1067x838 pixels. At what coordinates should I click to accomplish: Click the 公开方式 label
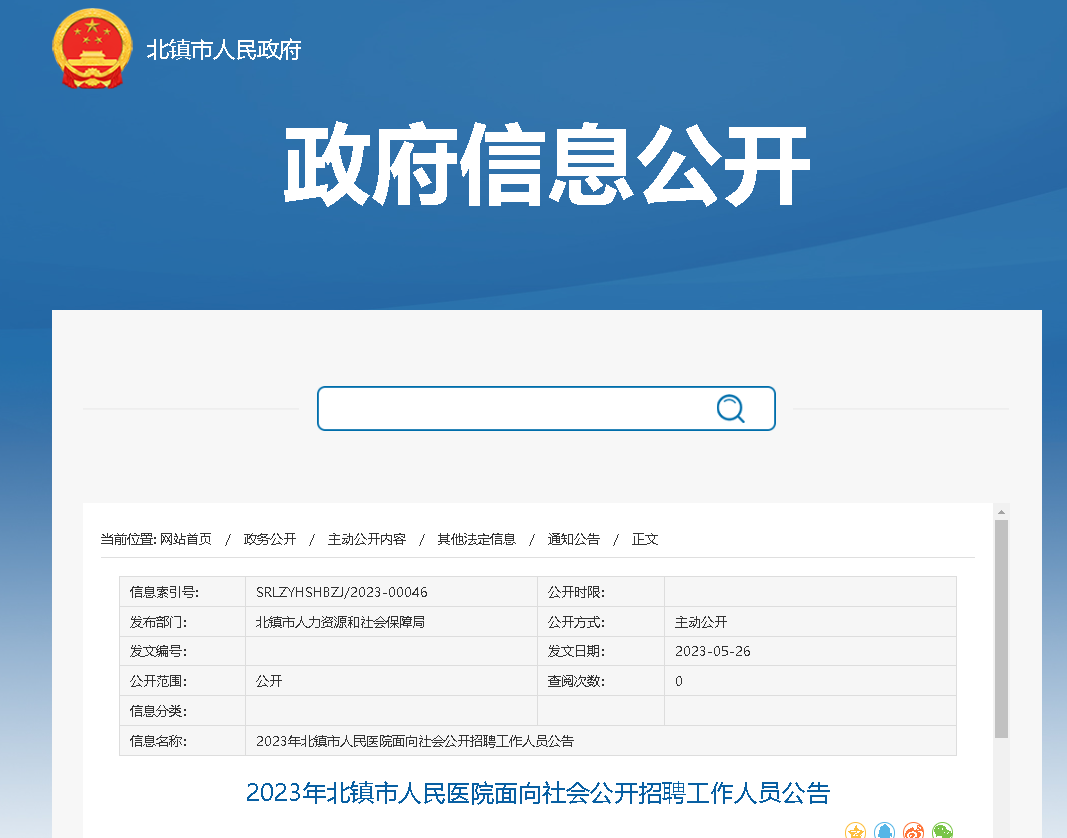[x=576, y=622]
